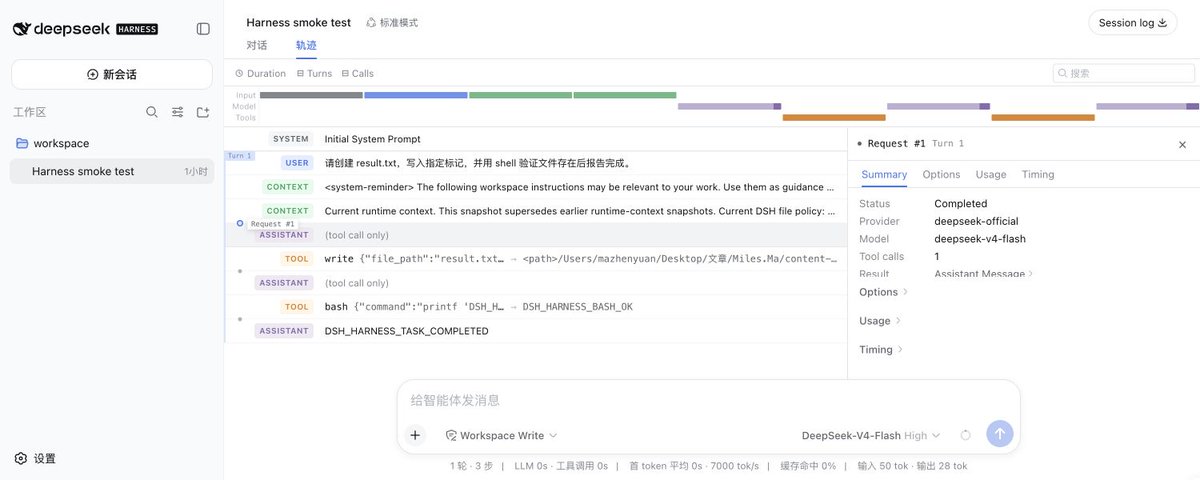This screenshot has width=1200, height=480.
Task: Open the bash TOOL row
Action: pyautogui.click(x=536, y=307)
